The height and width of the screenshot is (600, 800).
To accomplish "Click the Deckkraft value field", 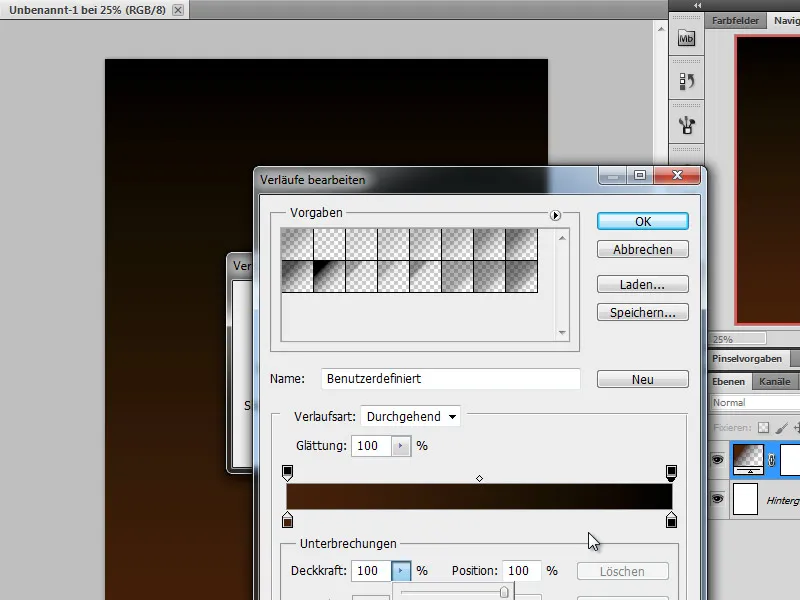I will coord(371,570).
